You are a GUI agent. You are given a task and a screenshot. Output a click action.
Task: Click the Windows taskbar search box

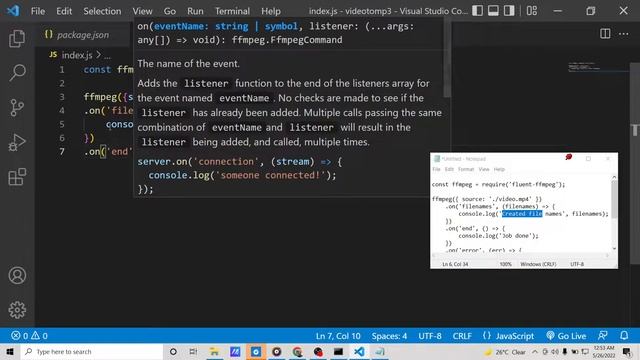pos(92,351)
